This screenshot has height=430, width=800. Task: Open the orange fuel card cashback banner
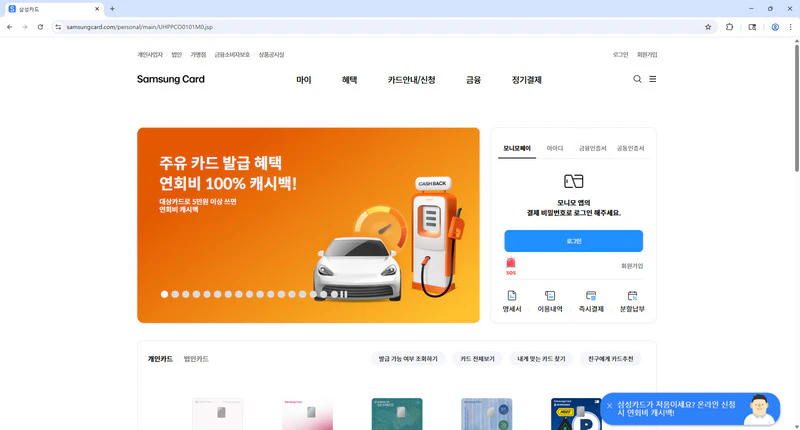point(308,225)
